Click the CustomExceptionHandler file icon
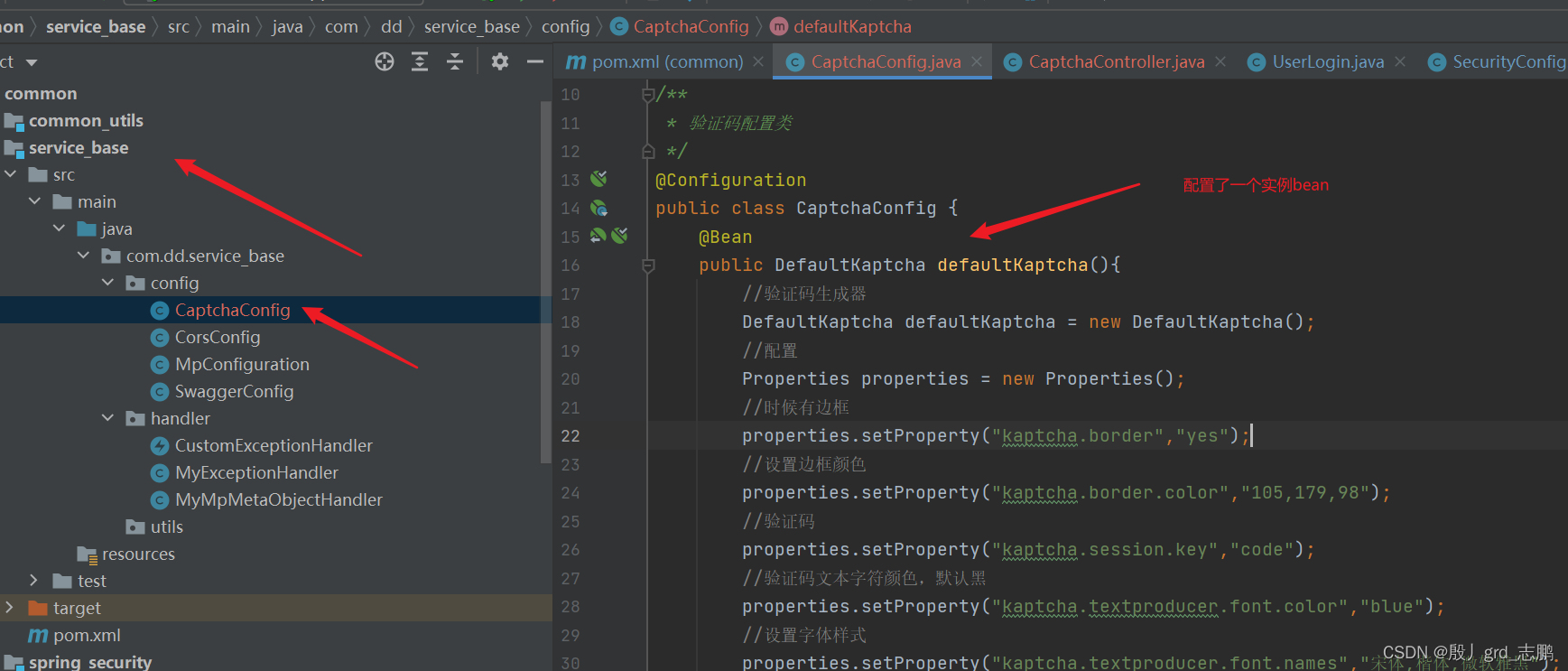The height and width of the screenshot is (671, 1568). tap(160, 445)
